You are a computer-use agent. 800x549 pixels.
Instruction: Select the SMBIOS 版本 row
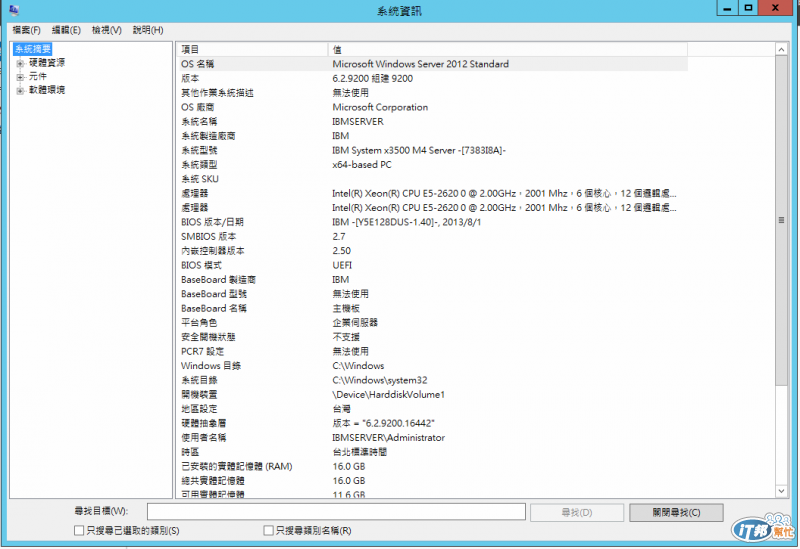432,236
